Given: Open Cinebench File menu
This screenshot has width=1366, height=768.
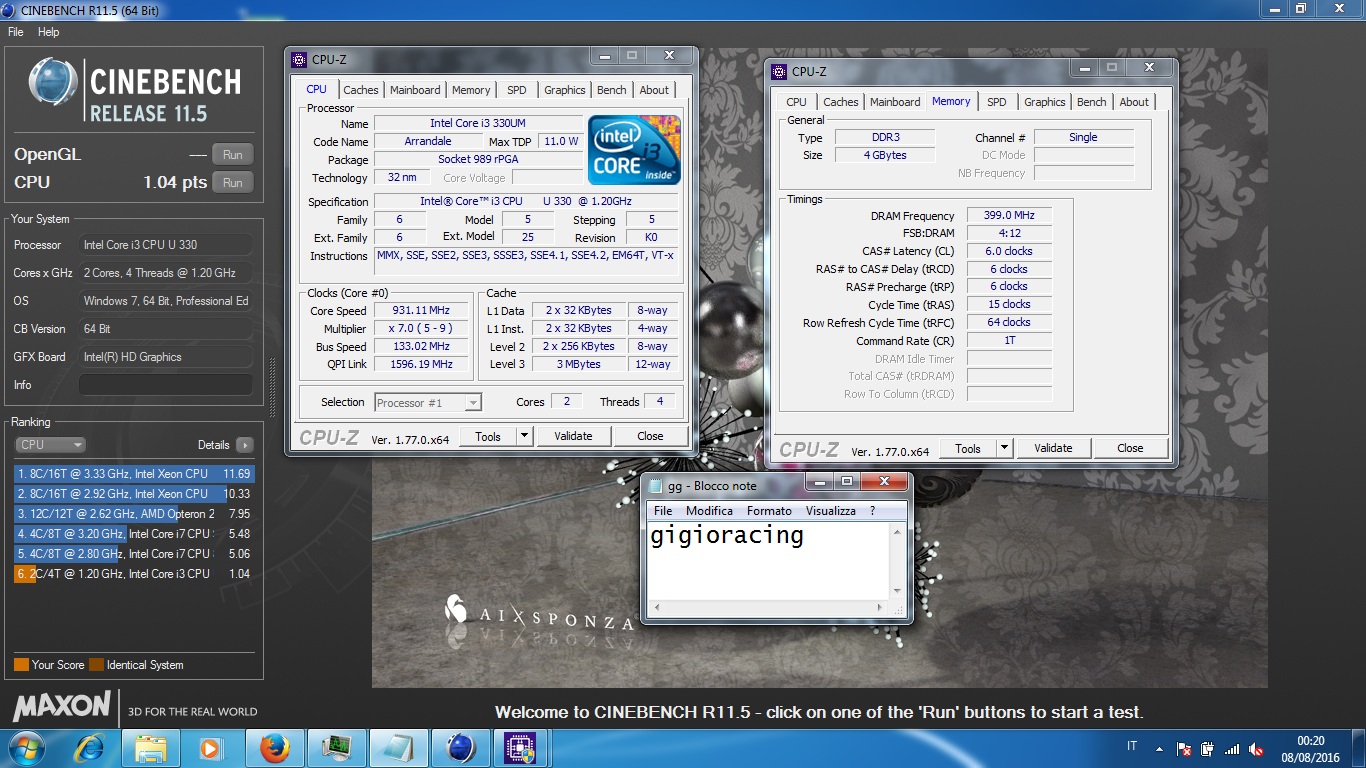Looking at the screenshot, I should (16, 32).
